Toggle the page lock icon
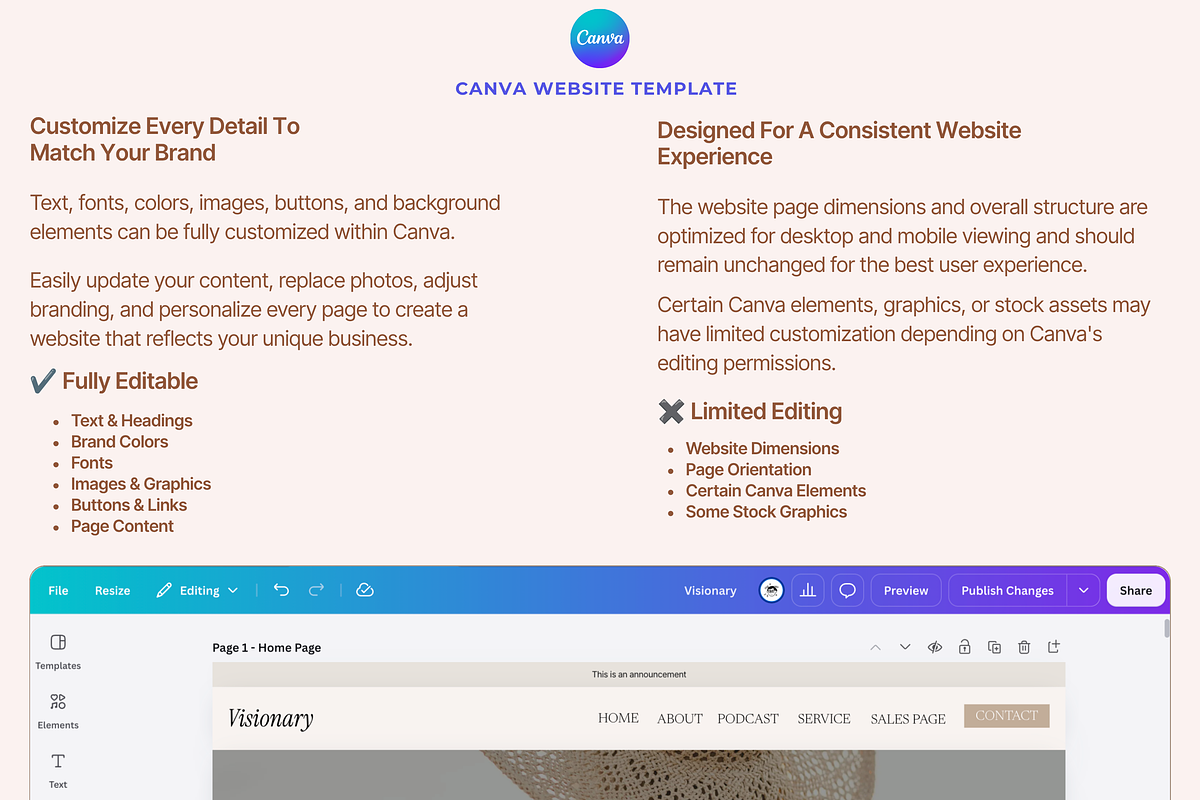The height and width of the screenshot is (800, 1200). pos(964,647)
